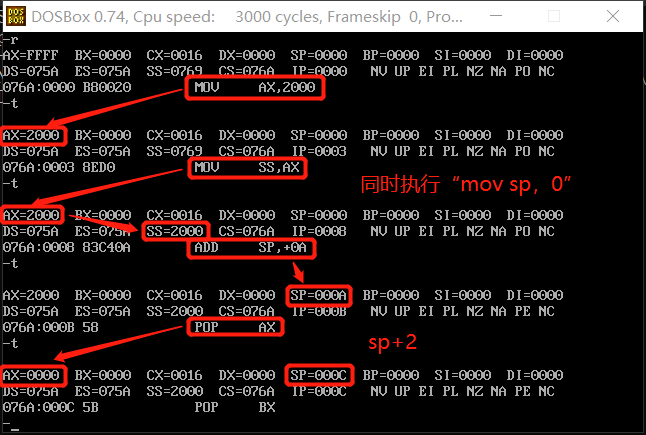The height and width of the screenshot is (435, 646).
Task: Click the "-r" command line
Action: (x=10, y=40)
